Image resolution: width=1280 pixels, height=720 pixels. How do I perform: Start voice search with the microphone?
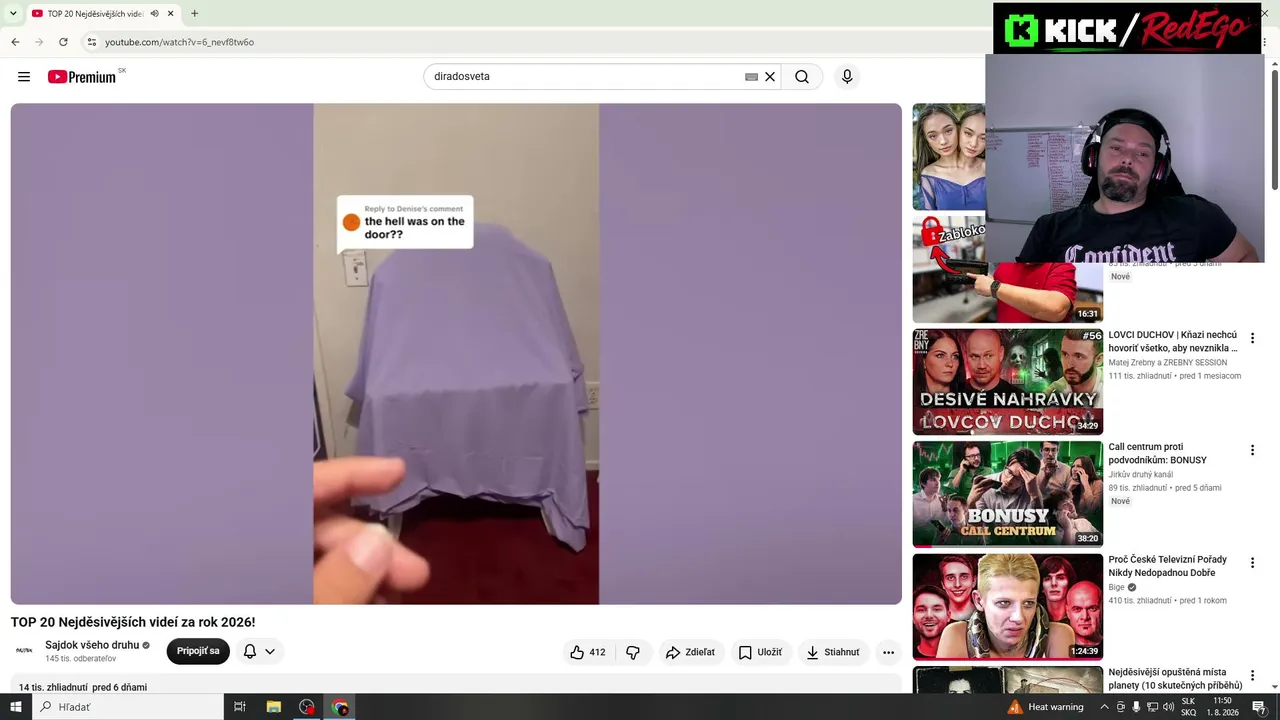847,77
